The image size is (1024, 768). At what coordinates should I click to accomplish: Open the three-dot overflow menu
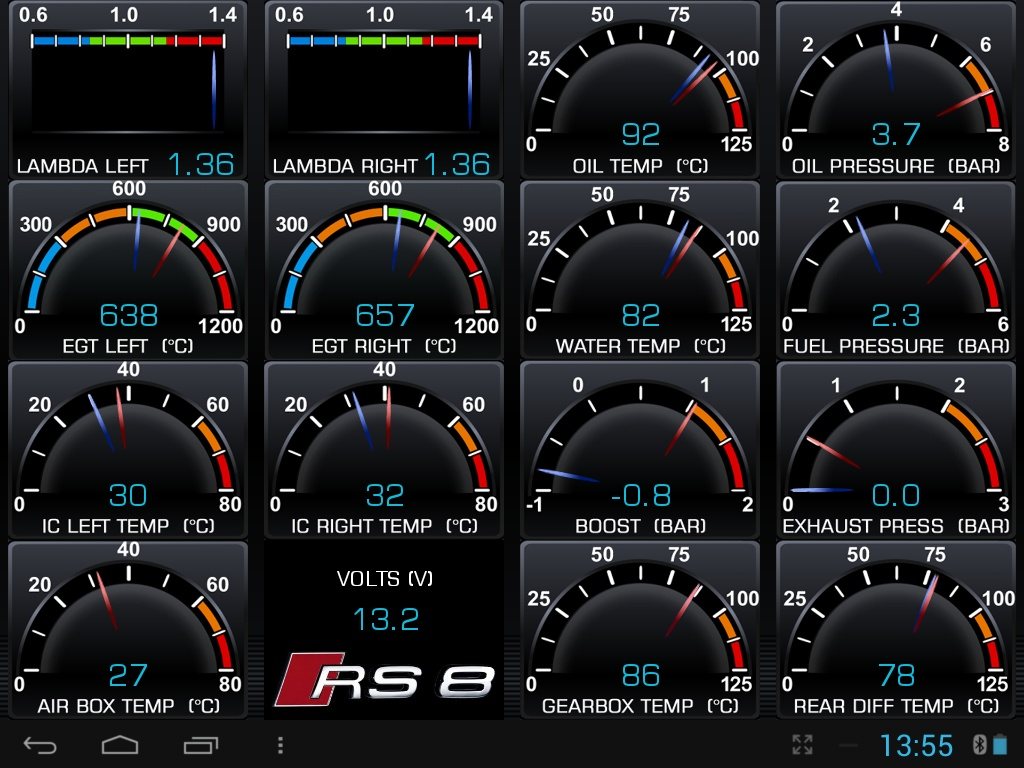280,745
